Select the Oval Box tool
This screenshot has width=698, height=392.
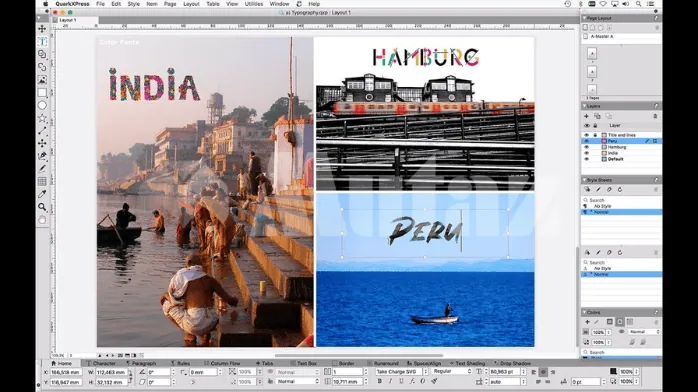point(42,105)
